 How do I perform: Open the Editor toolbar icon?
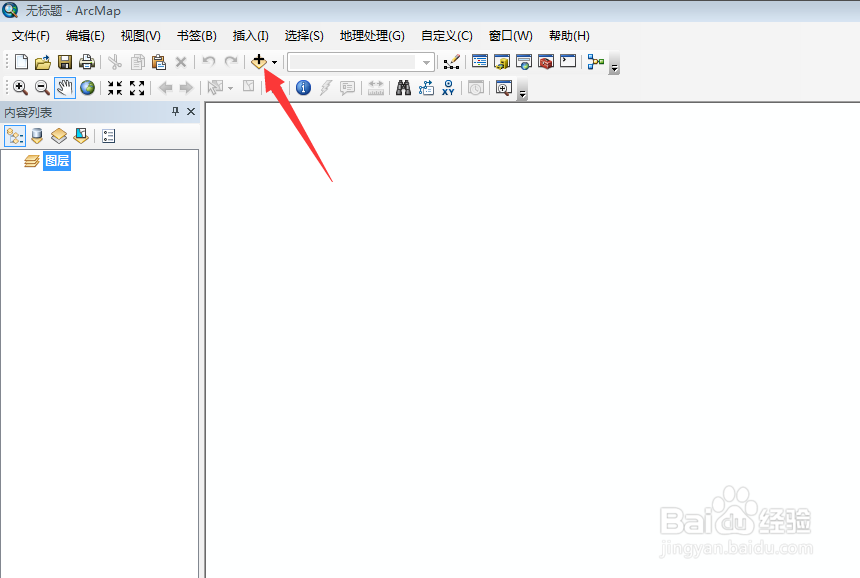point(451,62)
